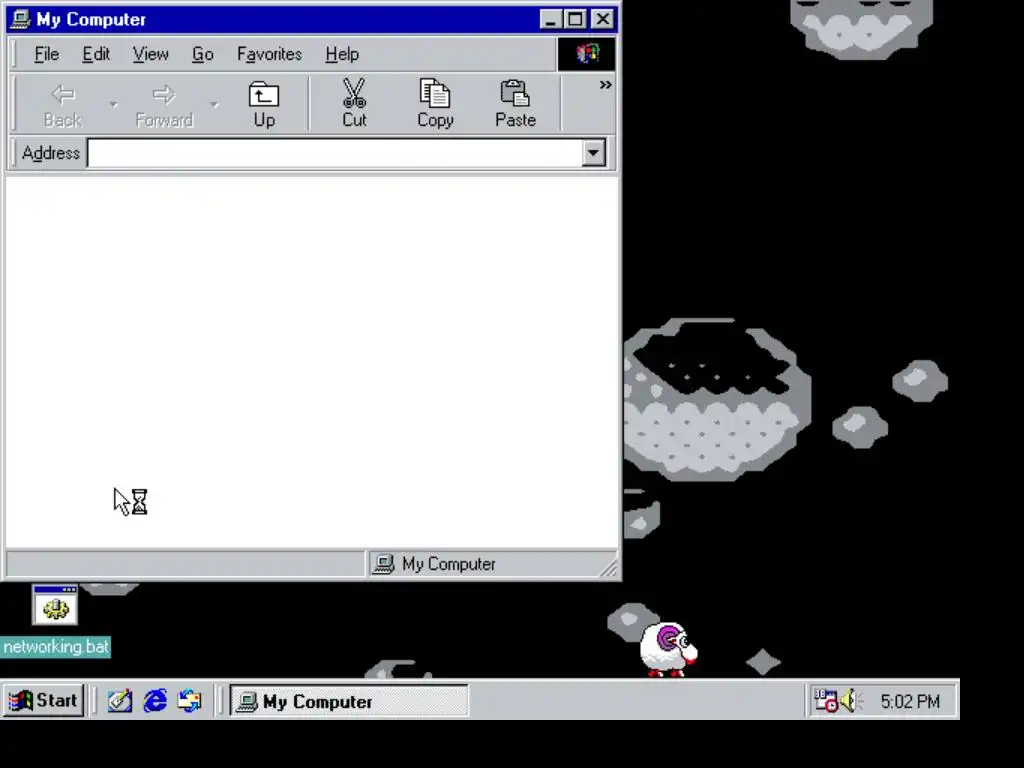Image resolution: width=1024 pixels, height=768 pixels.
Task: Go Up one folder level
Action: pyautogui.click(x=264, y=104)
